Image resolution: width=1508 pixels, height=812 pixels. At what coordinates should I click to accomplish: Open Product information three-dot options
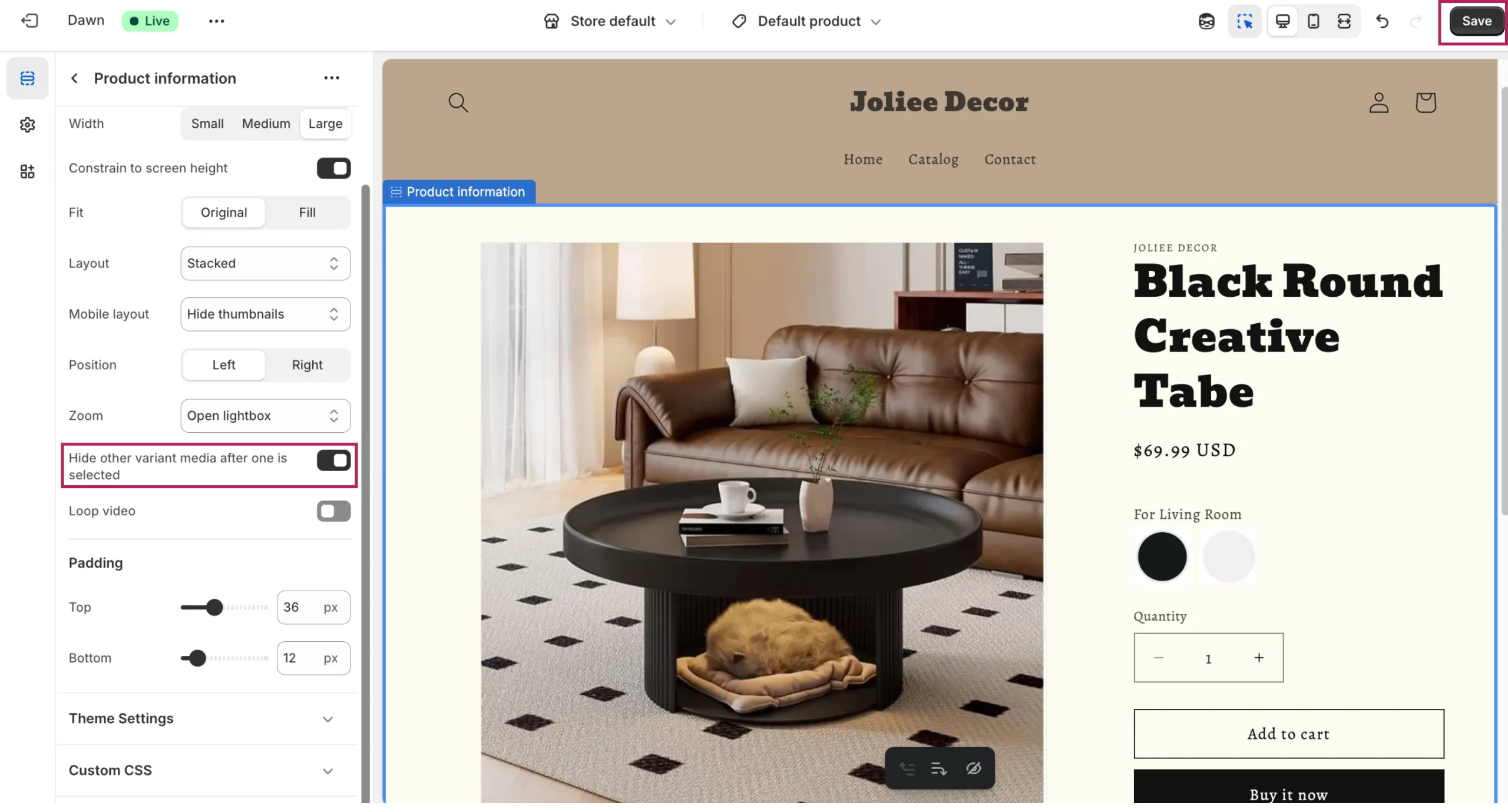332,78
